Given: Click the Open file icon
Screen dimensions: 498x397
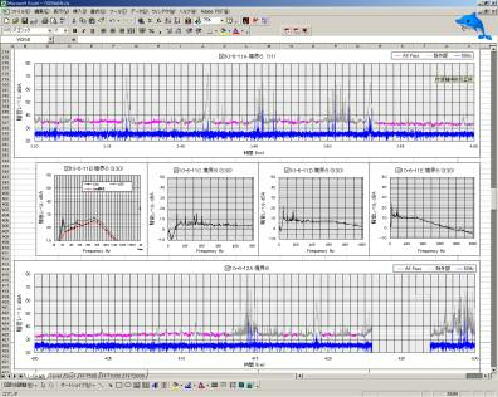Looking at the screenshot, I should tap(15, 21).
